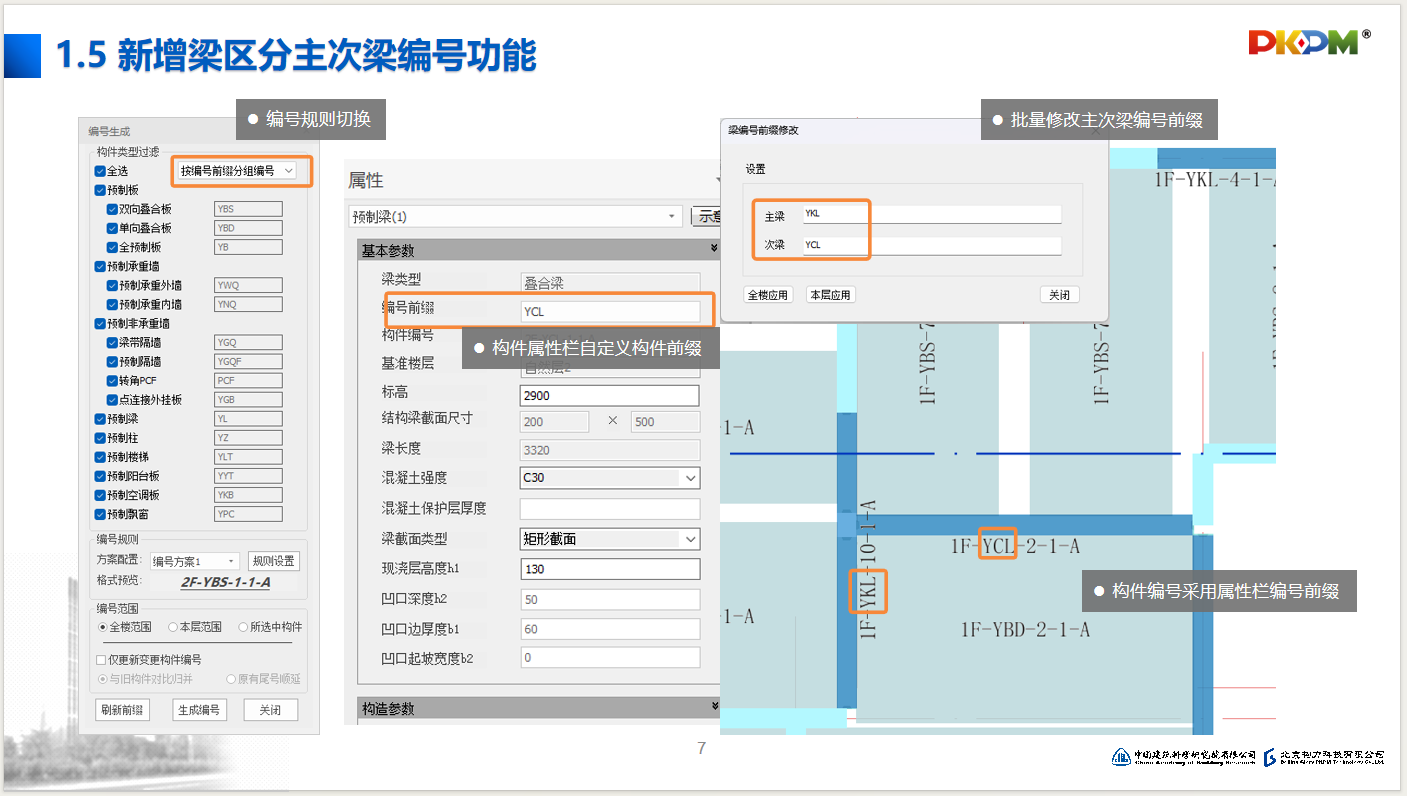Enable 仅更新变更构件编号 checkbox
The width and height of the screenshot is (1407, 796).
tap(101, 660)
